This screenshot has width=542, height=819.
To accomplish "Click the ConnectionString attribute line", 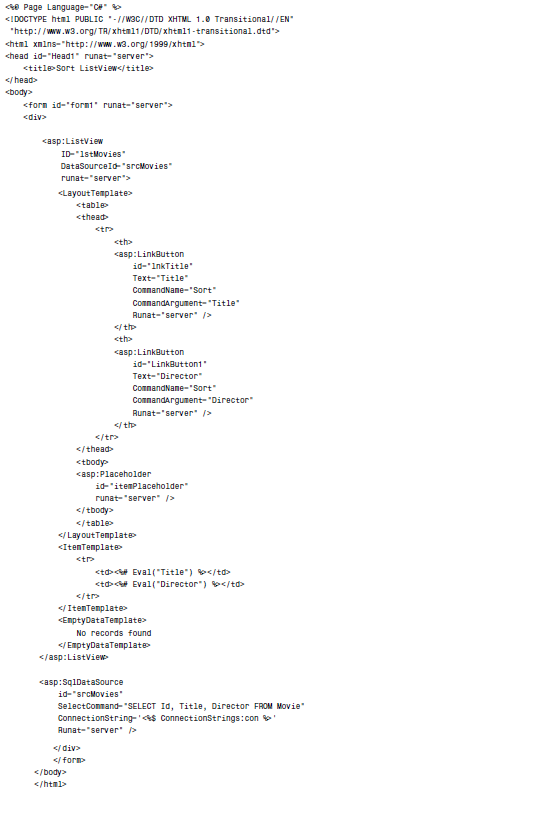I will click(x=167, y=718).
